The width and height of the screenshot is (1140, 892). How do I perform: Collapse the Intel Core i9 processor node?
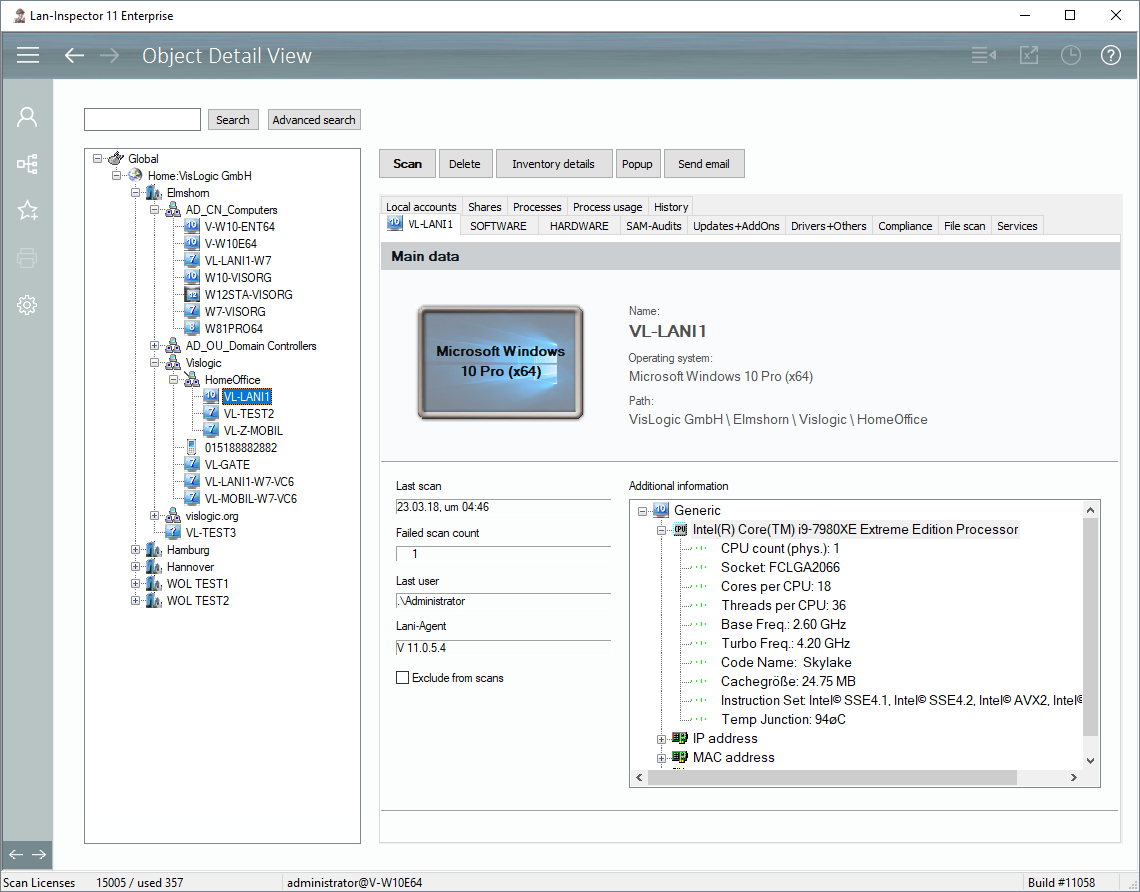point(661,530)
